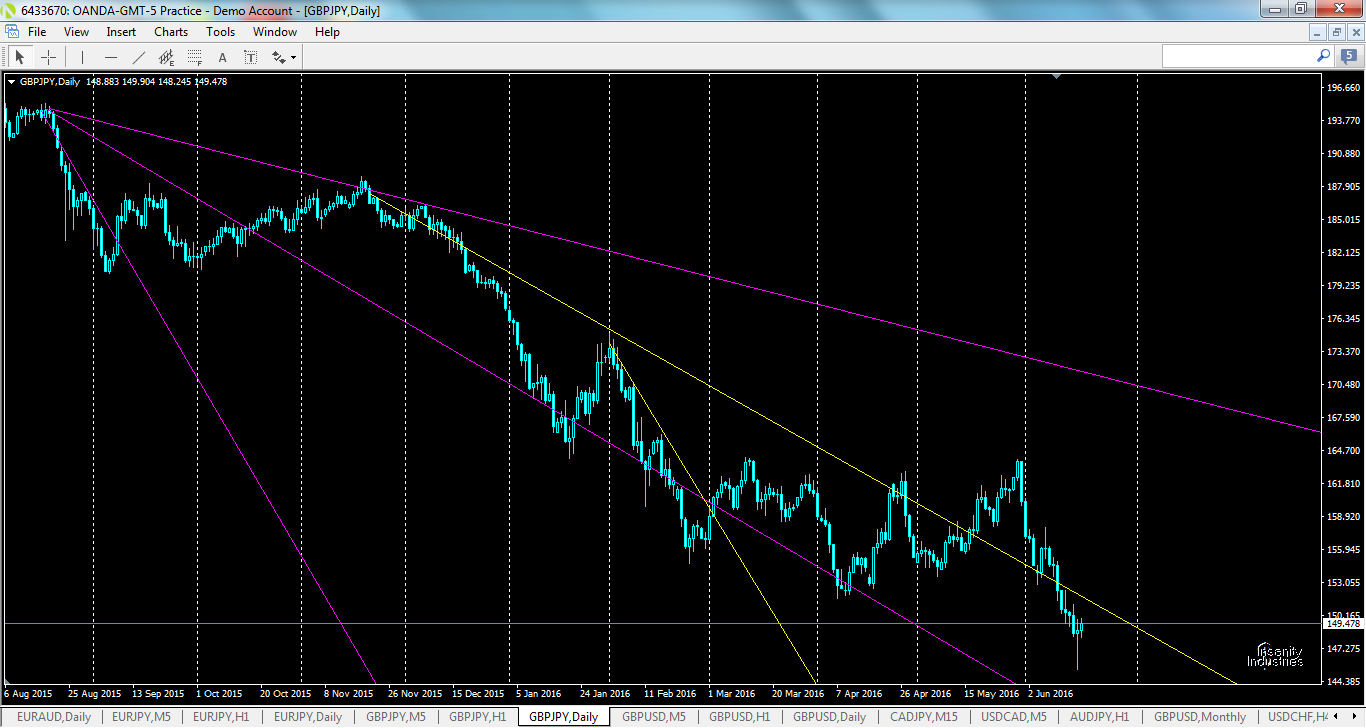The height and width of the screenshot is (728, 1366).
Task: Select the cursor pointer tool
Action: click(19, 57)
